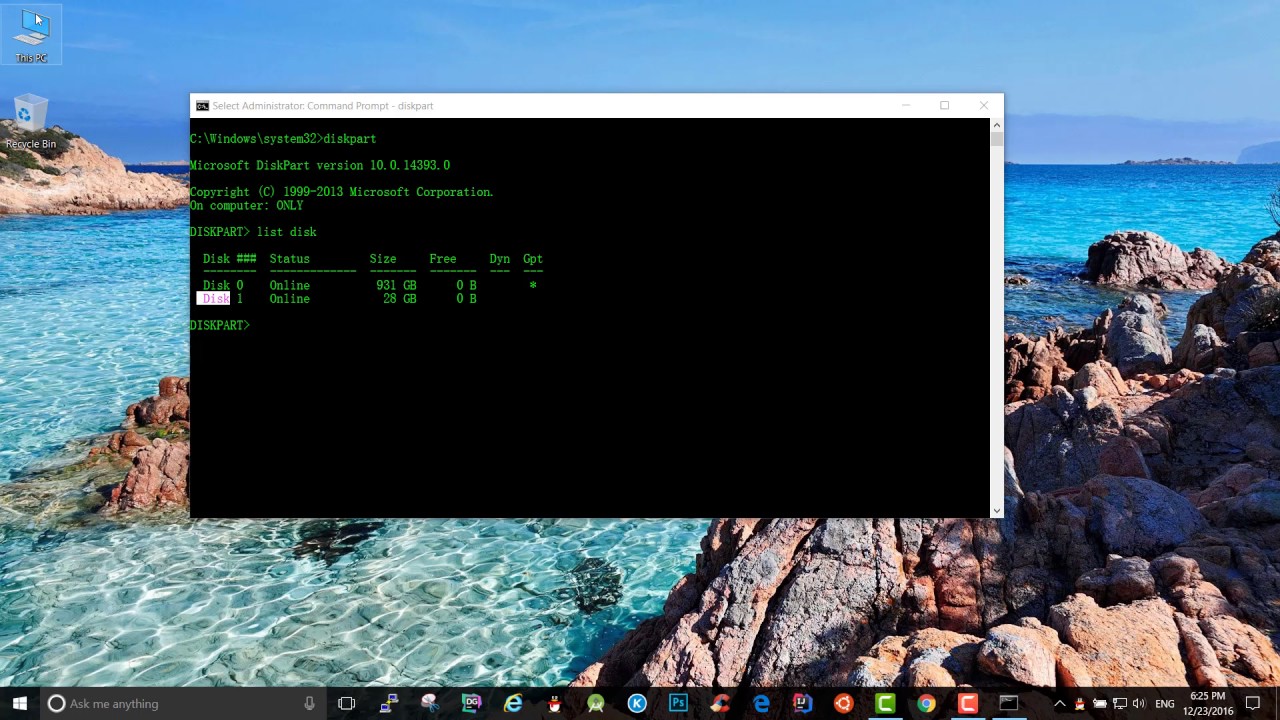Click the scrollbar down arrow in Command Prompt
This screenshot has width=1280, height=720.
pos(996,511)
